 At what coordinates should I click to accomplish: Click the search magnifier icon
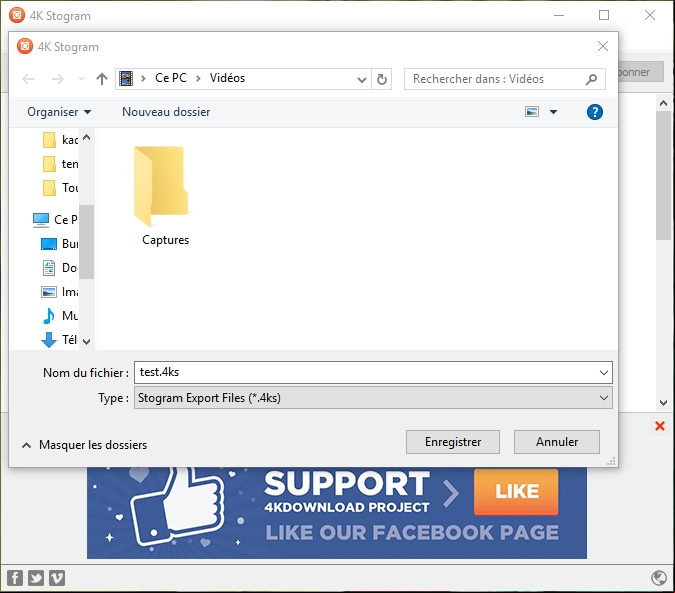click(591, 79)
